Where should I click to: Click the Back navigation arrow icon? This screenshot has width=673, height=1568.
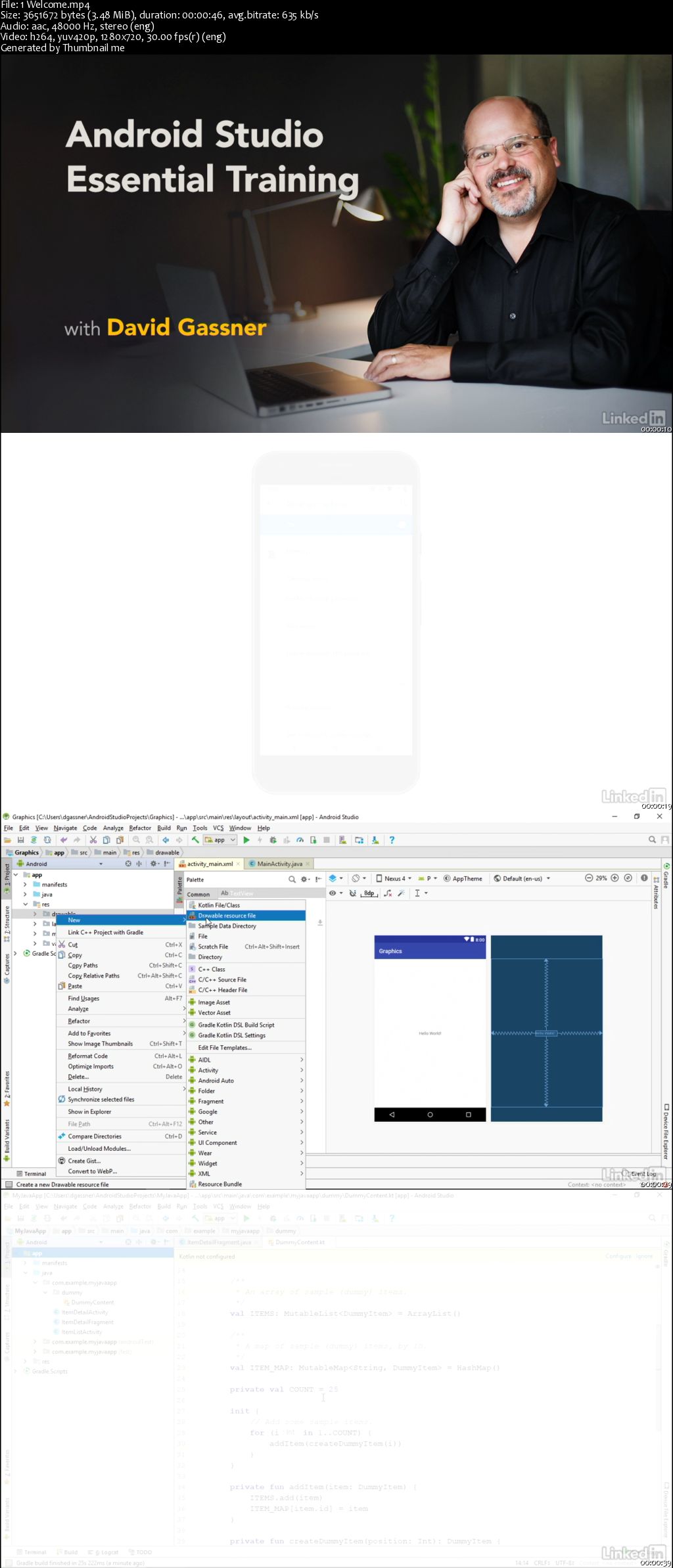[166, 840]
